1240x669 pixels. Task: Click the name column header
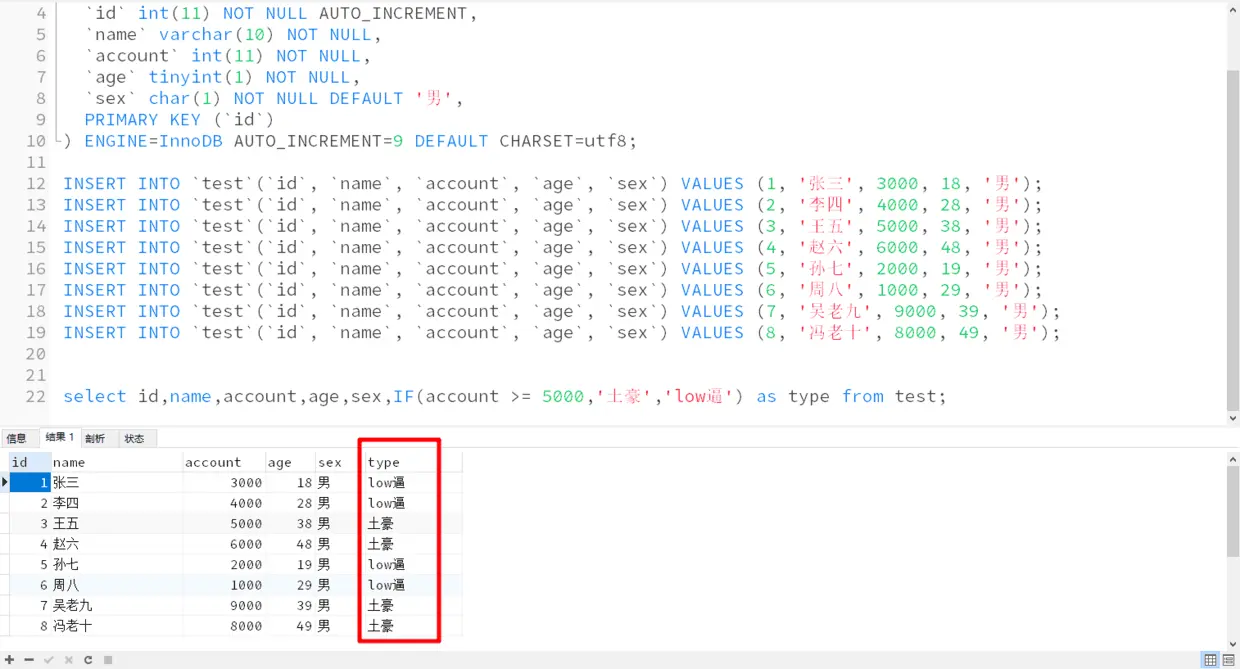coord(116,462)
